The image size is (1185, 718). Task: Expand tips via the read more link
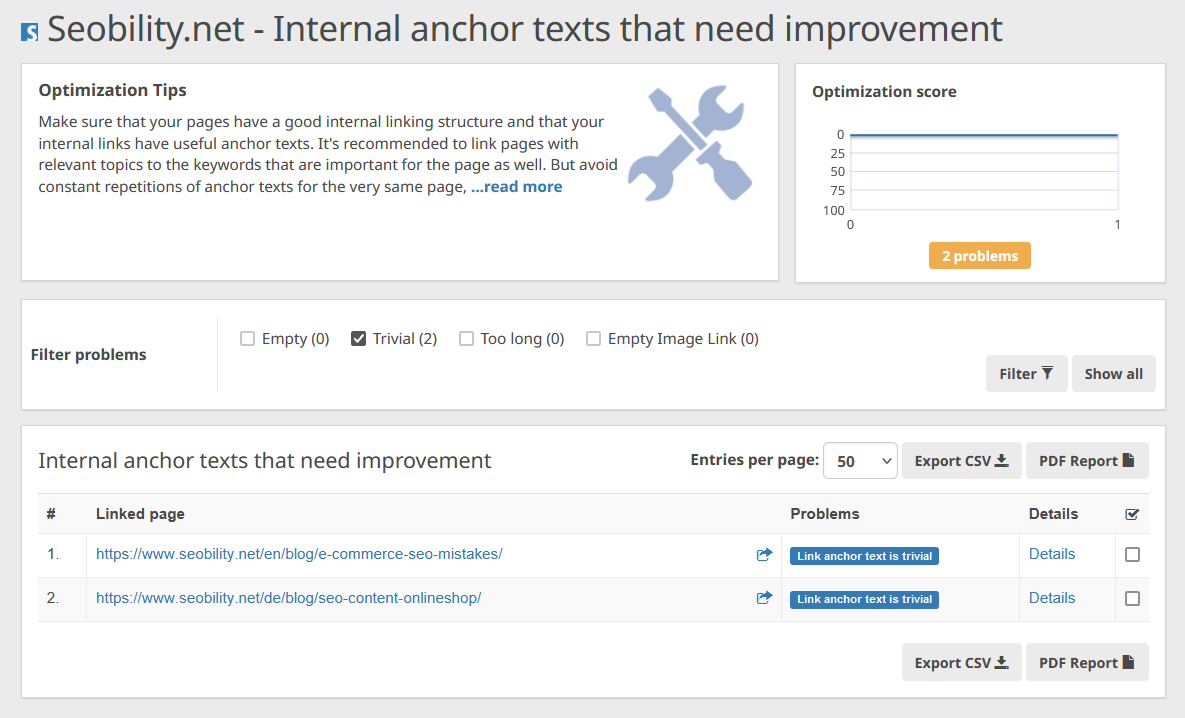click(x=517, y=187)
